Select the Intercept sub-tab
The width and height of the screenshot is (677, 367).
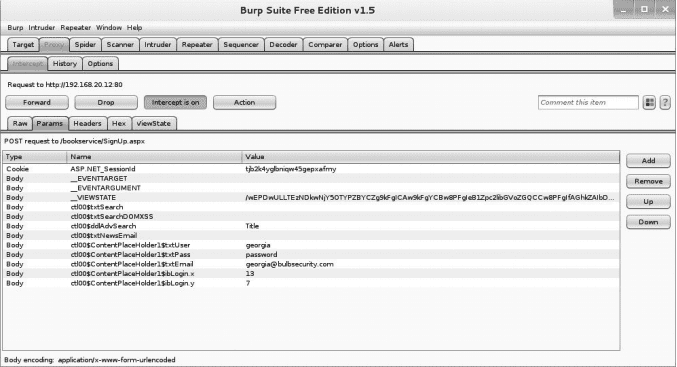pos(27,63)
